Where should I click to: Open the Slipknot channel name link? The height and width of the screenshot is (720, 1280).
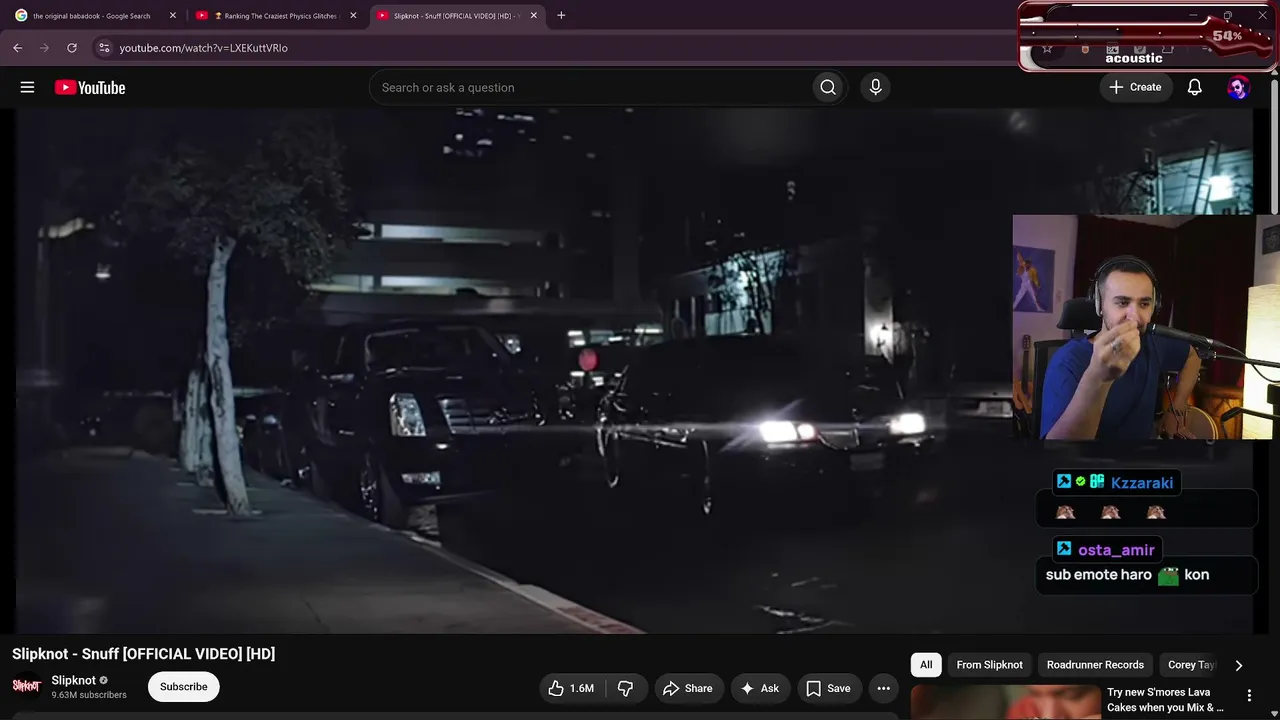click(74, 680)
